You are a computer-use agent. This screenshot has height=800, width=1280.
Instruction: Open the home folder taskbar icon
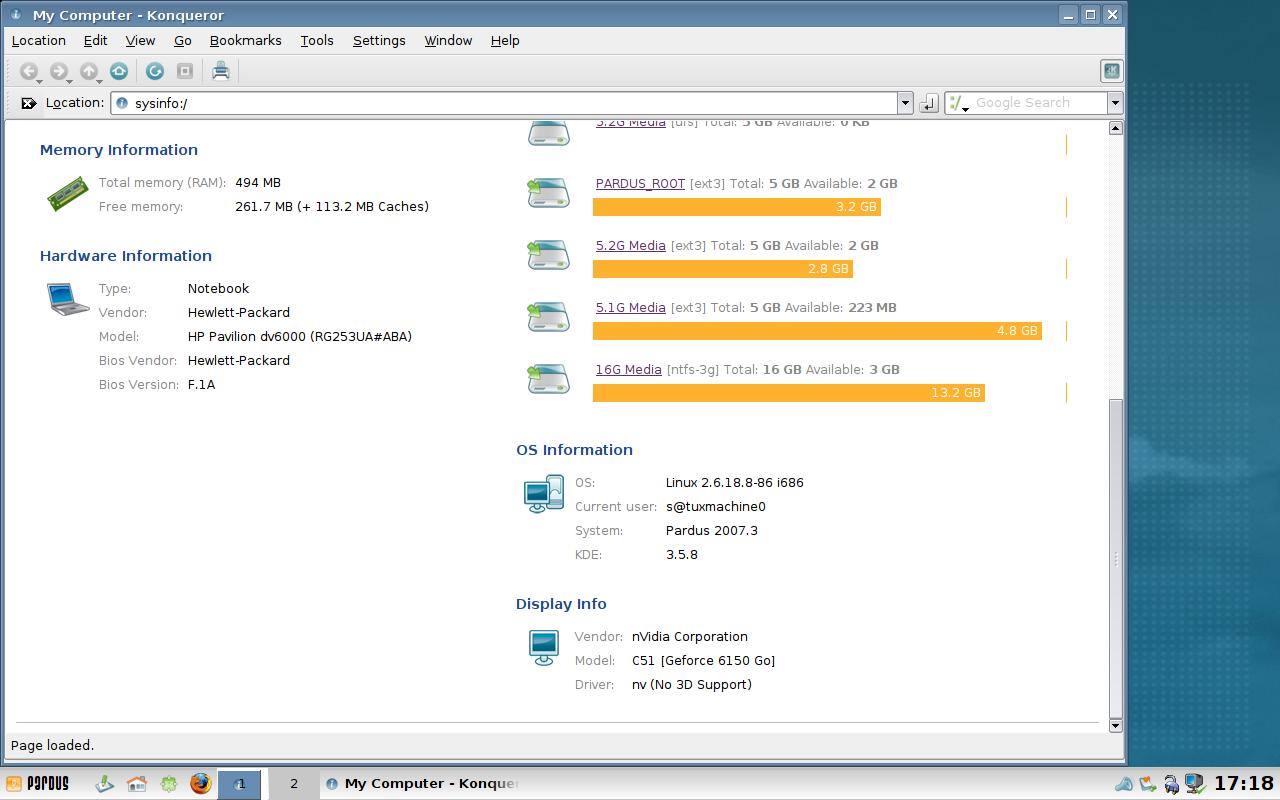point(137,784)
